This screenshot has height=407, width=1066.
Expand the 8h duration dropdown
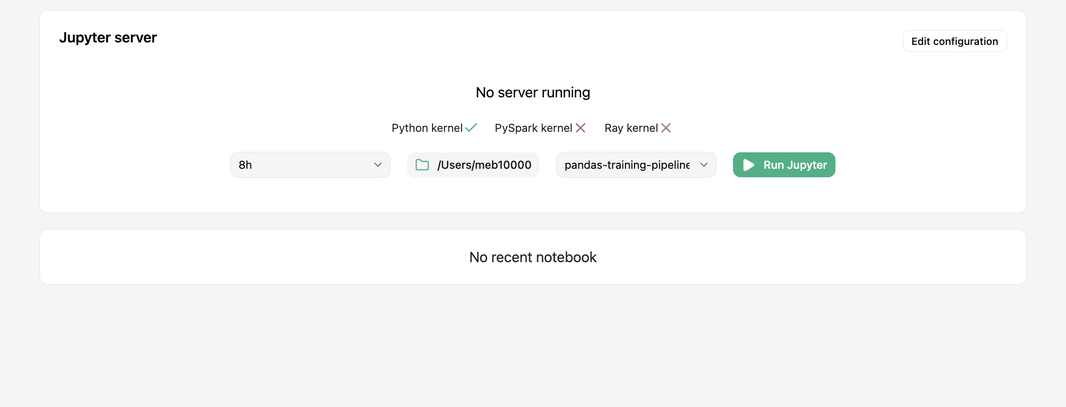coord(310,164)
